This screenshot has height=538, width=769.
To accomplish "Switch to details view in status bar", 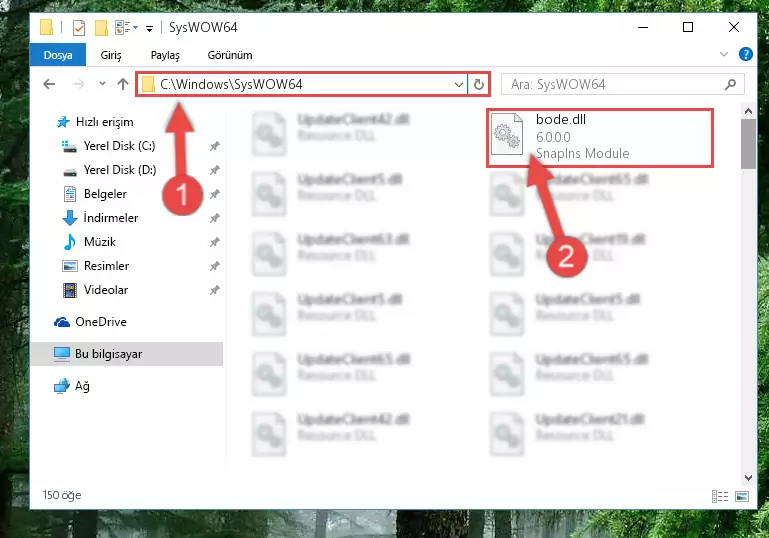I will click(719, 496).
